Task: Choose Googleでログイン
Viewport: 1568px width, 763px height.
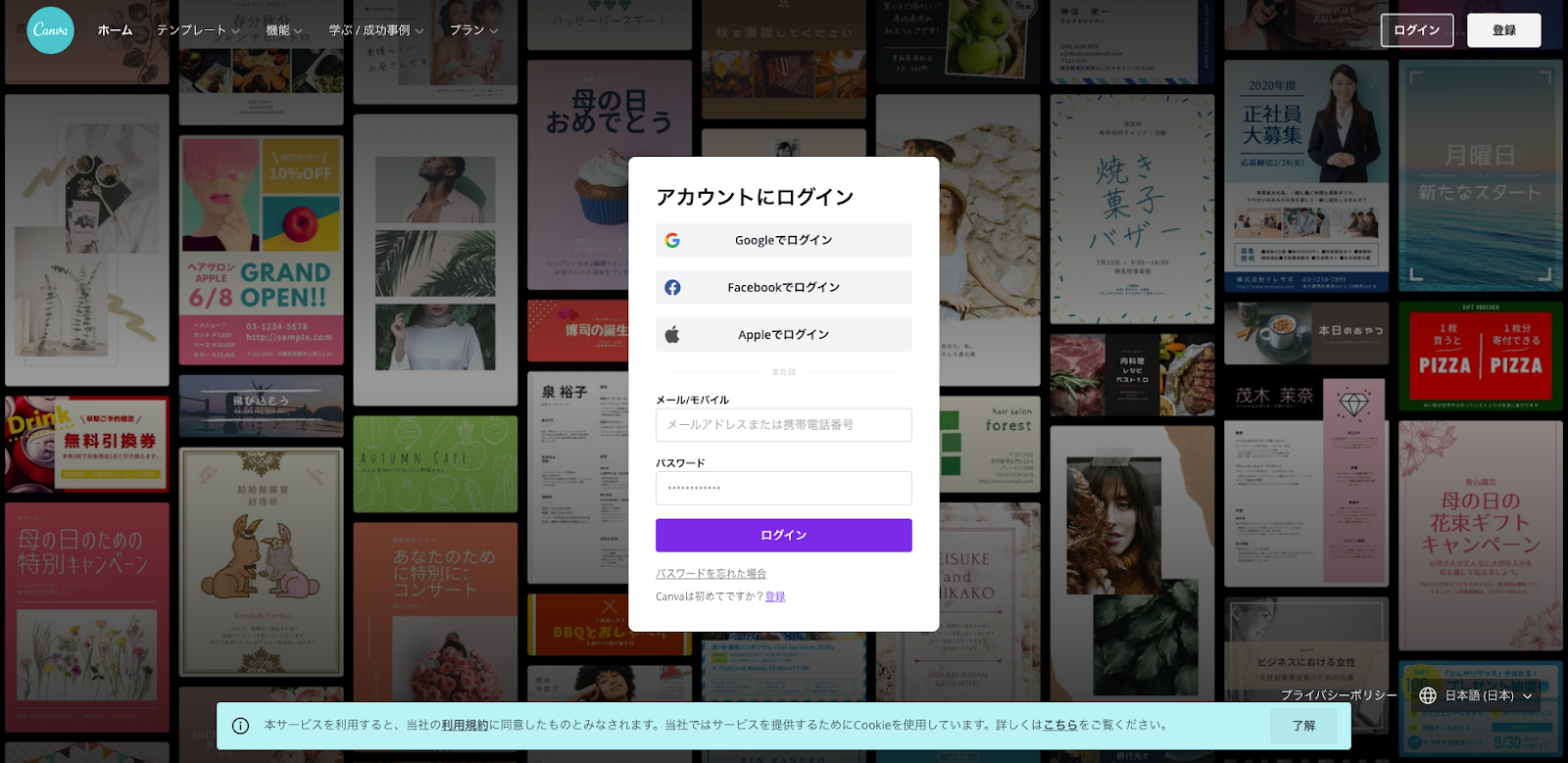Action: coord(784,240)
